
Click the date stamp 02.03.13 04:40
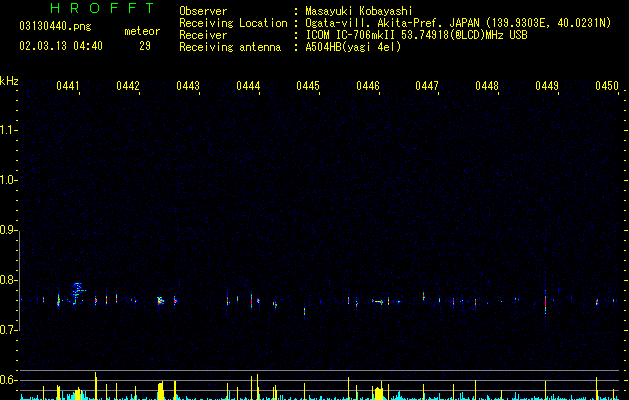tap(61, 46)
